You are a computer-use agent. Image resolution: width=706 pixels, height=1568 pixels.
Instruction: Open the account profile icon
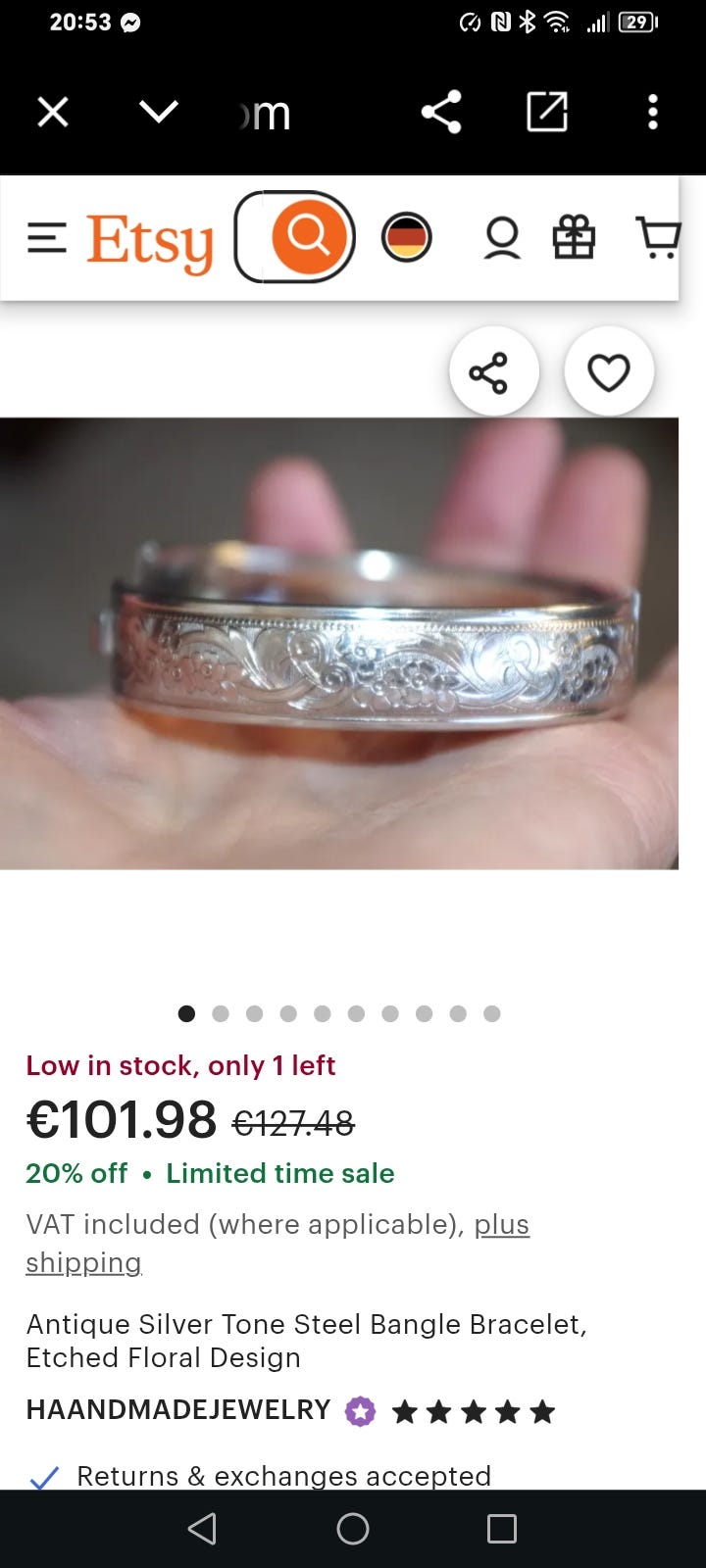point(502,238)
